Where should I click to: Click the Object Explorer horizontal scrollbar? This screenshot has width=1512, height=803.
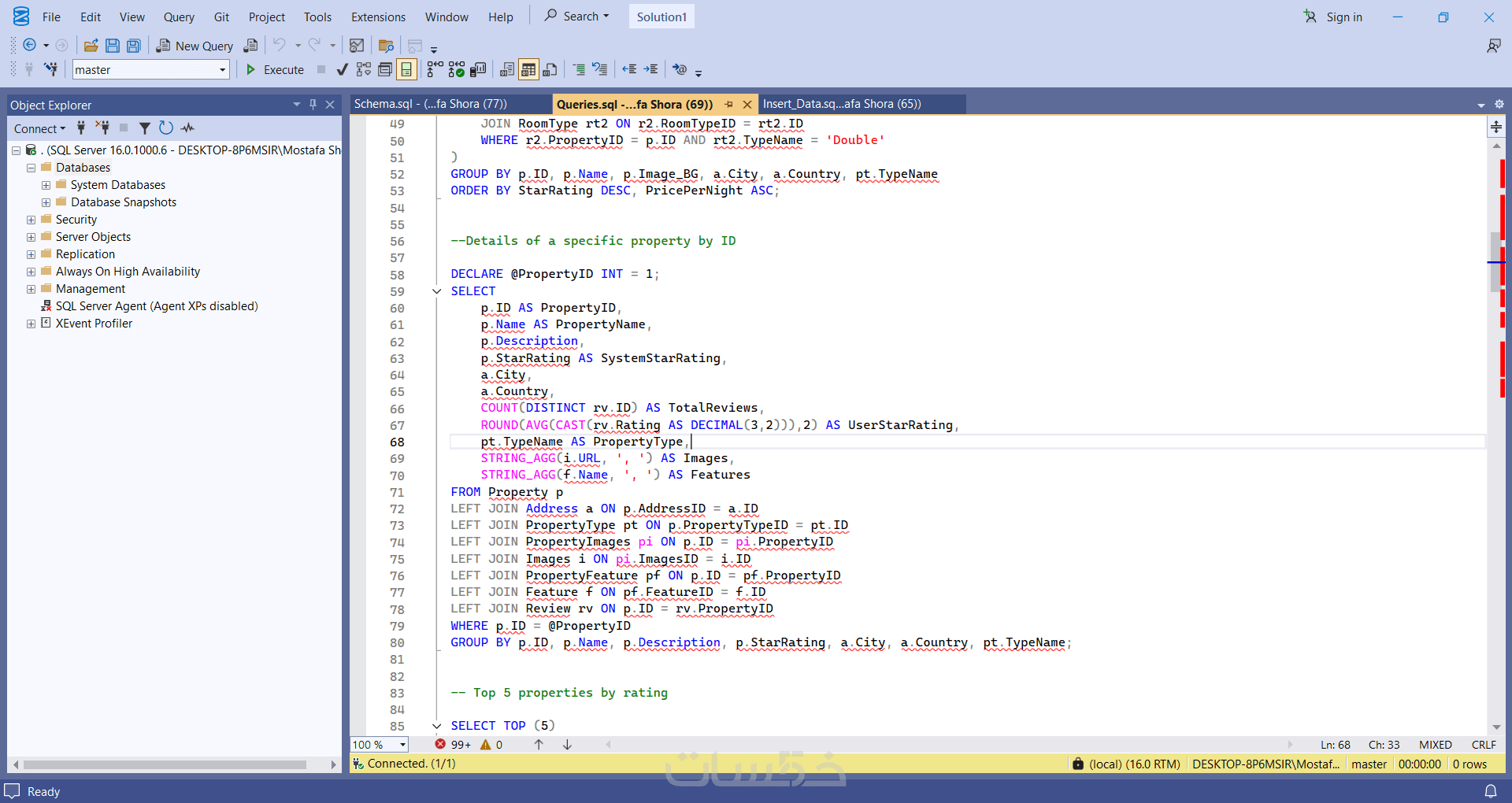(x=165, y=764)
